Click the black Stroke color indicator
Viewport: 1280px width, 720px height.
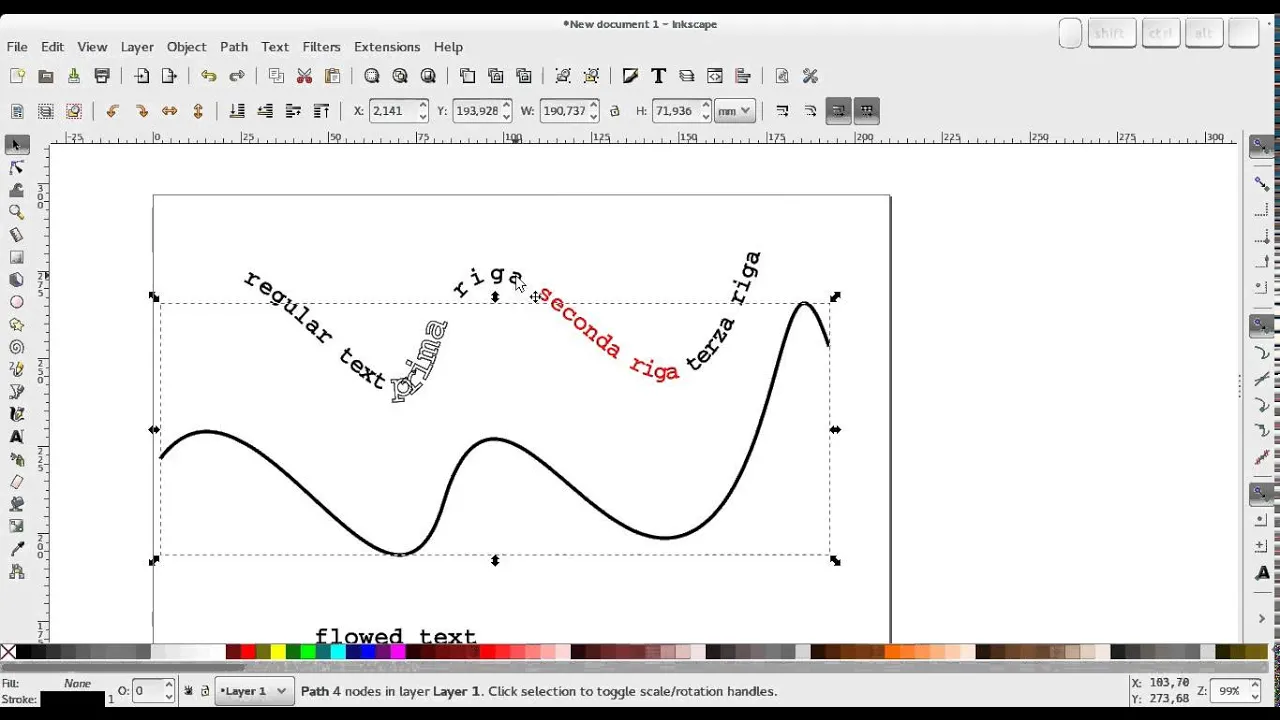tap(72, 698)
